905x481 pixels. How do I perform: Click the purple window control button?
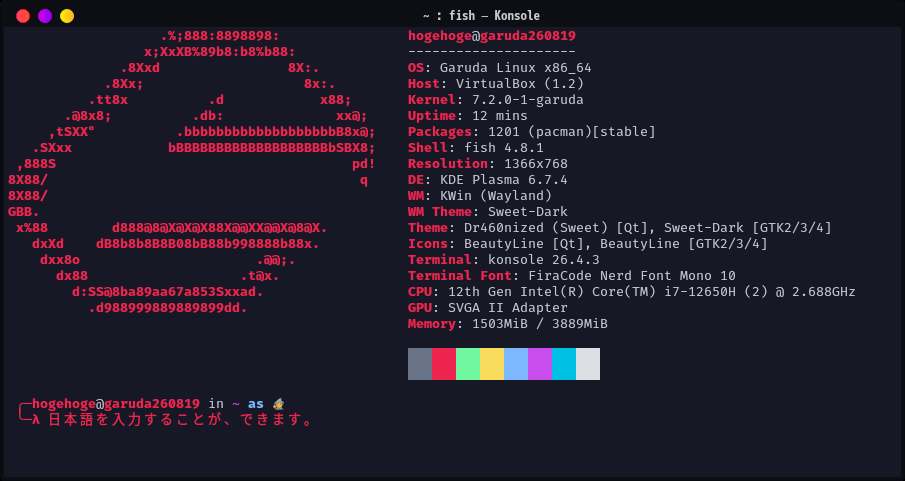tap(45, 16)
